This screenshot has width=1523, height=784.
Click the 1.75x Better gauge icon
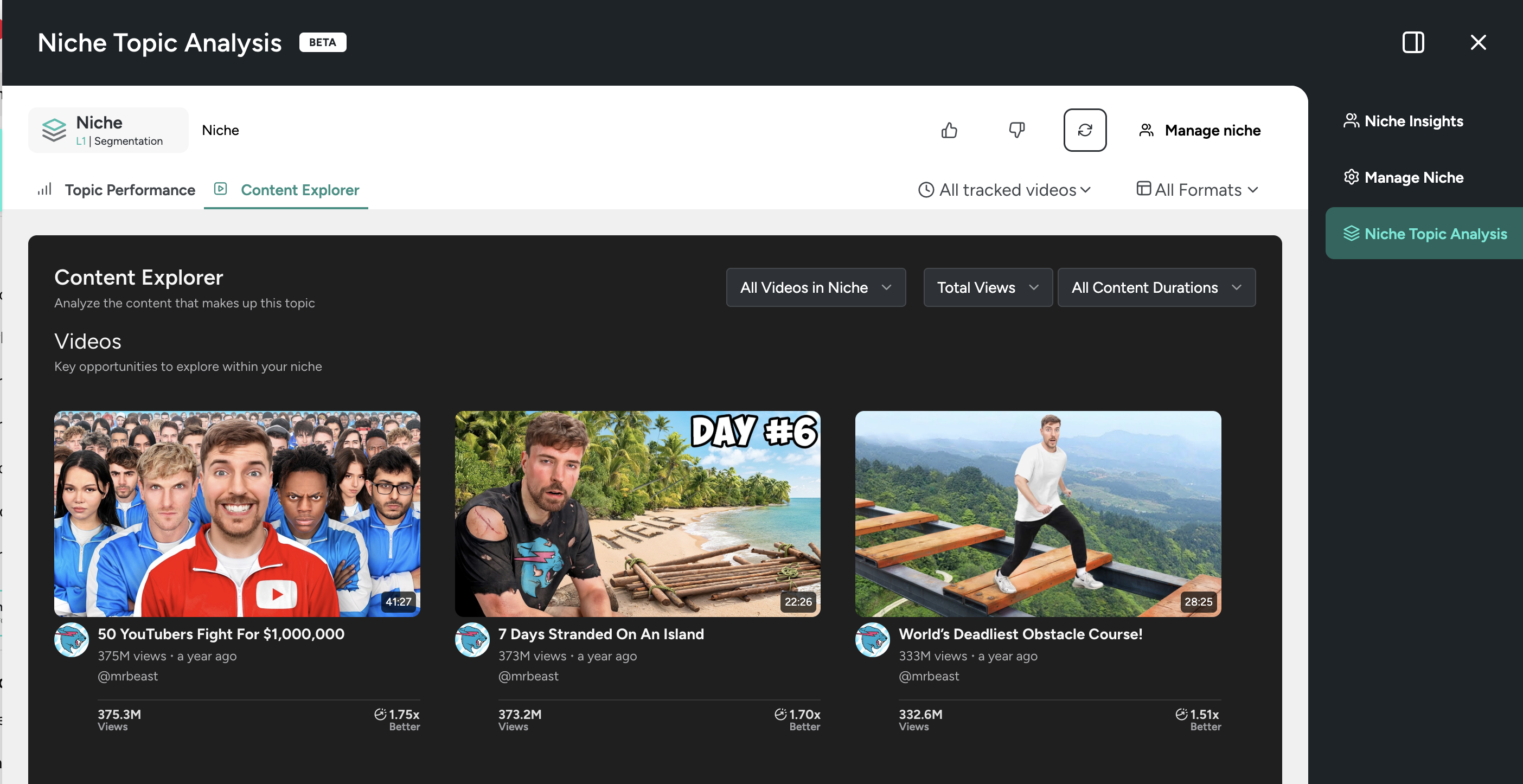coord(380,714)
